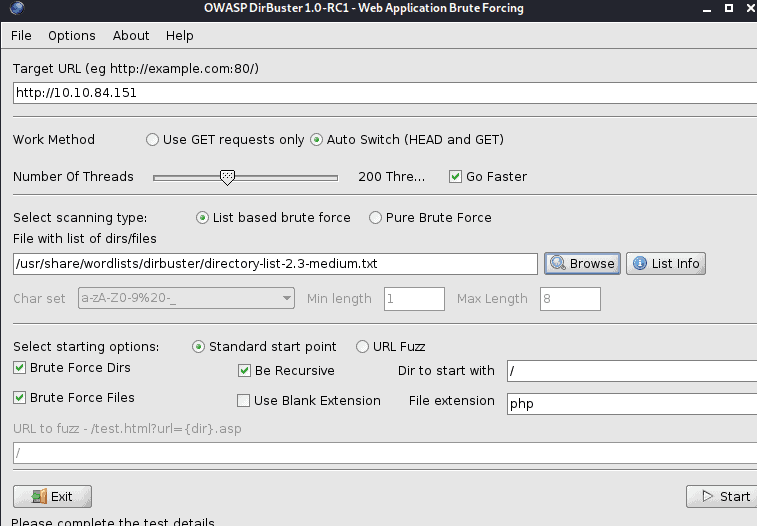The height and width of the screenshot is (526, 757).
Task: Toggle the Go Faster checkbox
Action: (455, 177)
